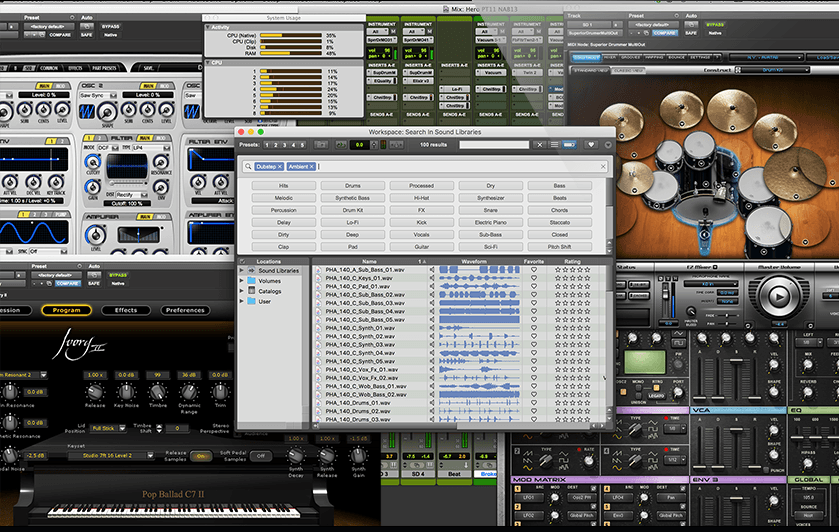Add the Pitch Shift tag to the search
This screenshot has height=532, width=839.
(x=560, y=247)
